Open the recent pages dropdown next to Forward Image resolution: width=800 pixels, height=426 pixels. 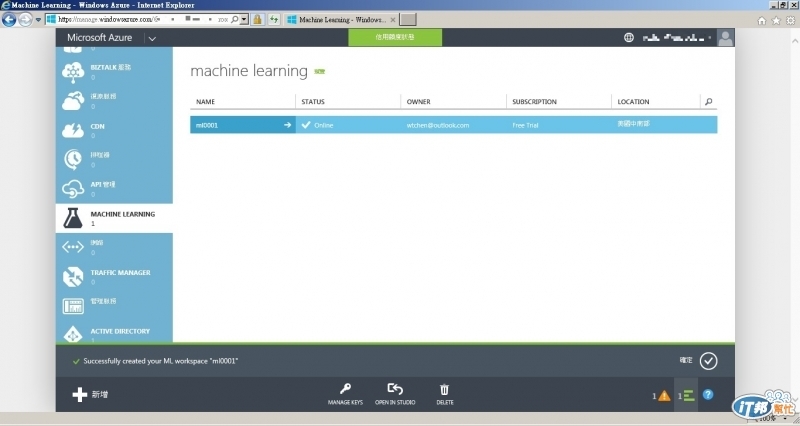tap(38, 20)
